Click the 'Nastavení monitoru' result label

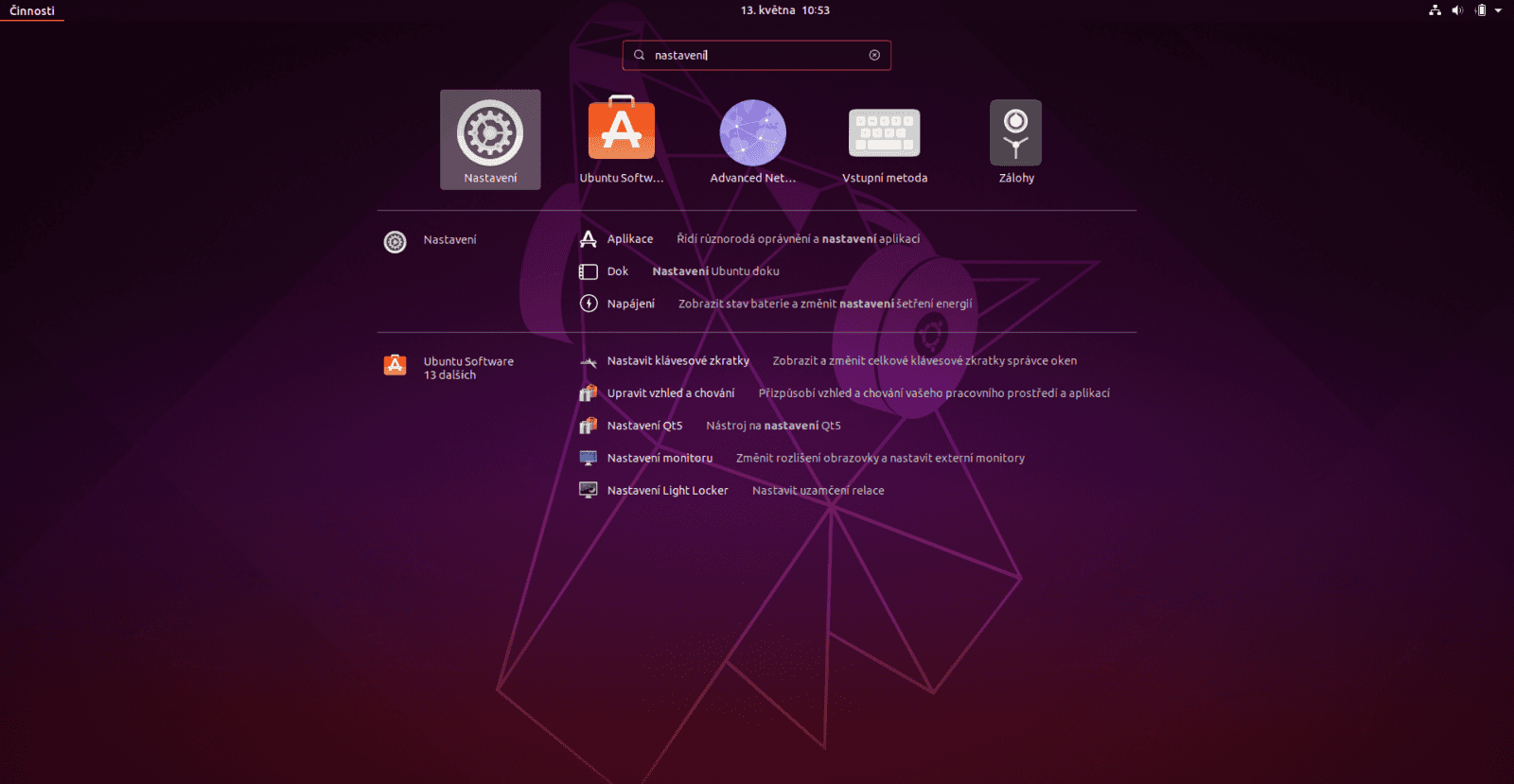tap(660, 458)
